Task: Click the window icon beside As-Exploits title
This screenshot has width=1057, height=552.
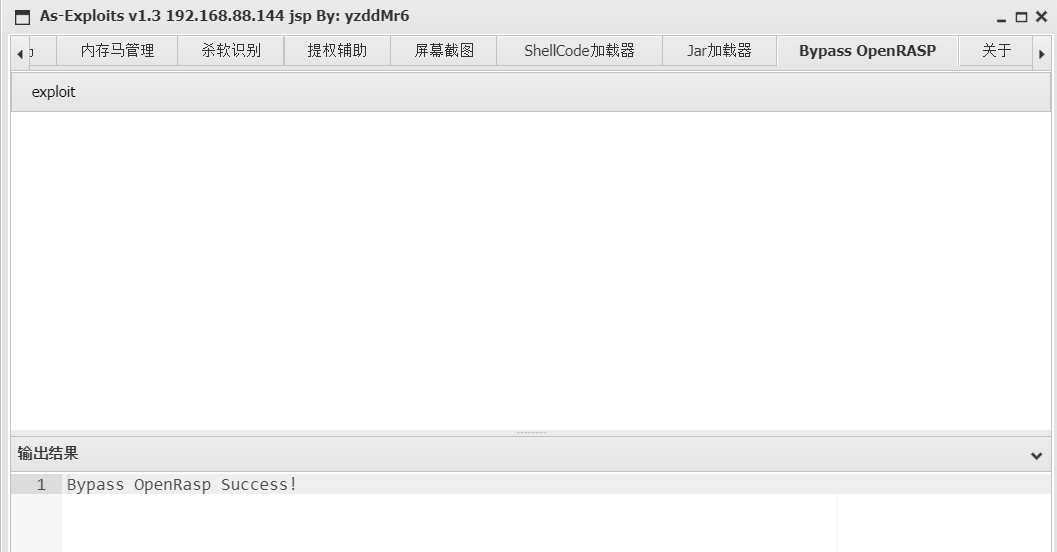Action: (x=22, y=17)
